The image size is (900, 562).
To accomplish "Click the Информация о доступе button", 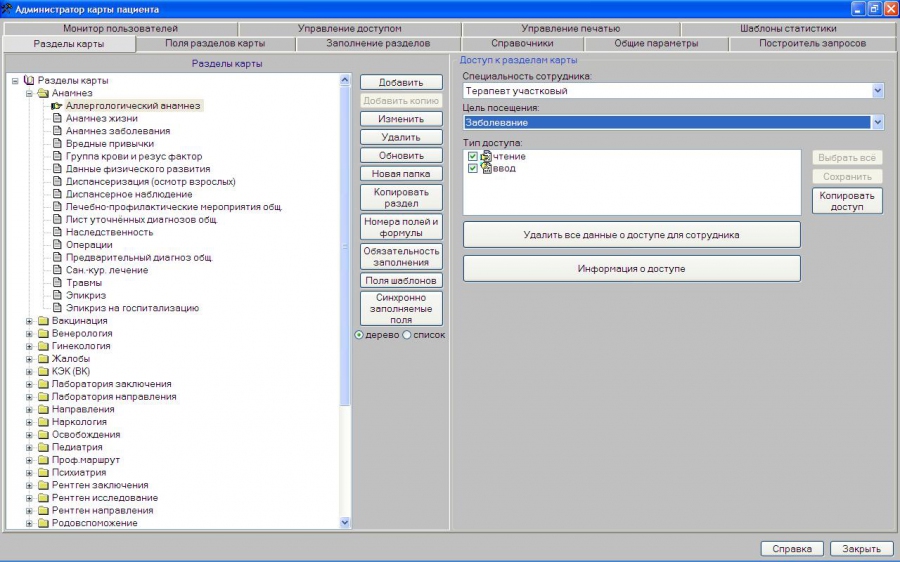I will point(631,269).
